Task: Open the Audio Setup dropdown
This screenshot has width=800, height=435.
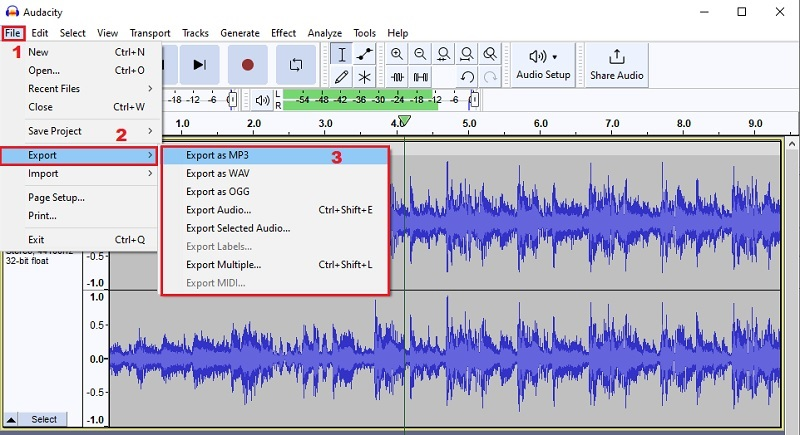Action: [x=543, y=65]
